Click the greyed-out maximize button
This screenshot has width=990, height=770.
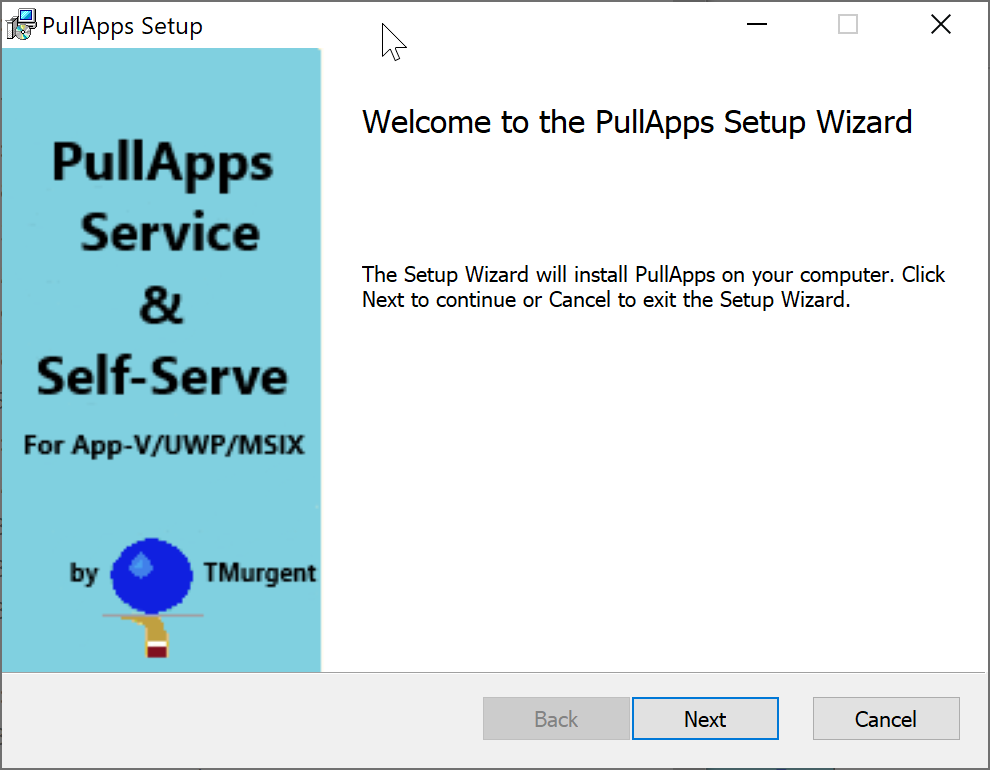pyautogui.click(x=848, y=25)
